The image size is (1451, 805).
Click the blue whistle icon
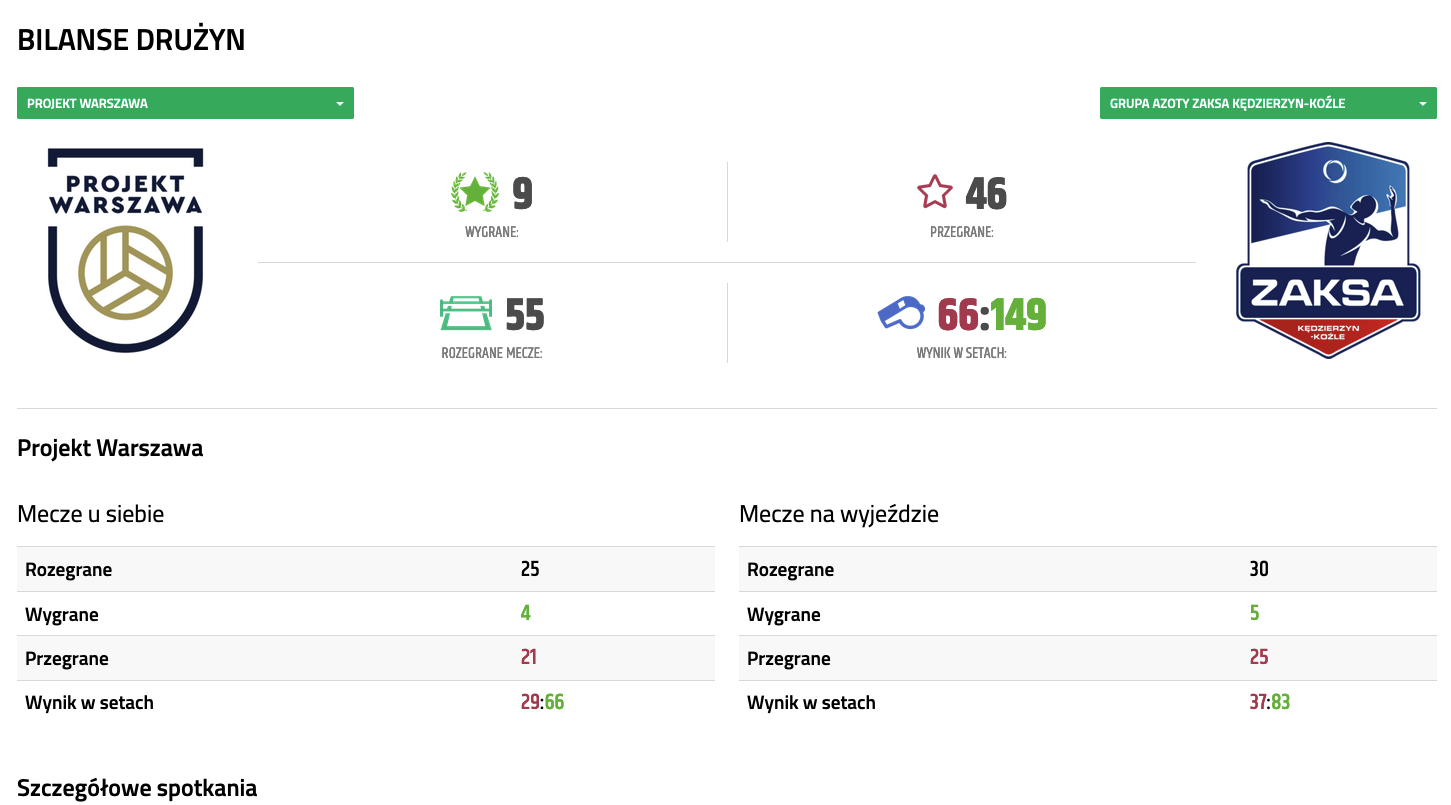click(901, 313)
